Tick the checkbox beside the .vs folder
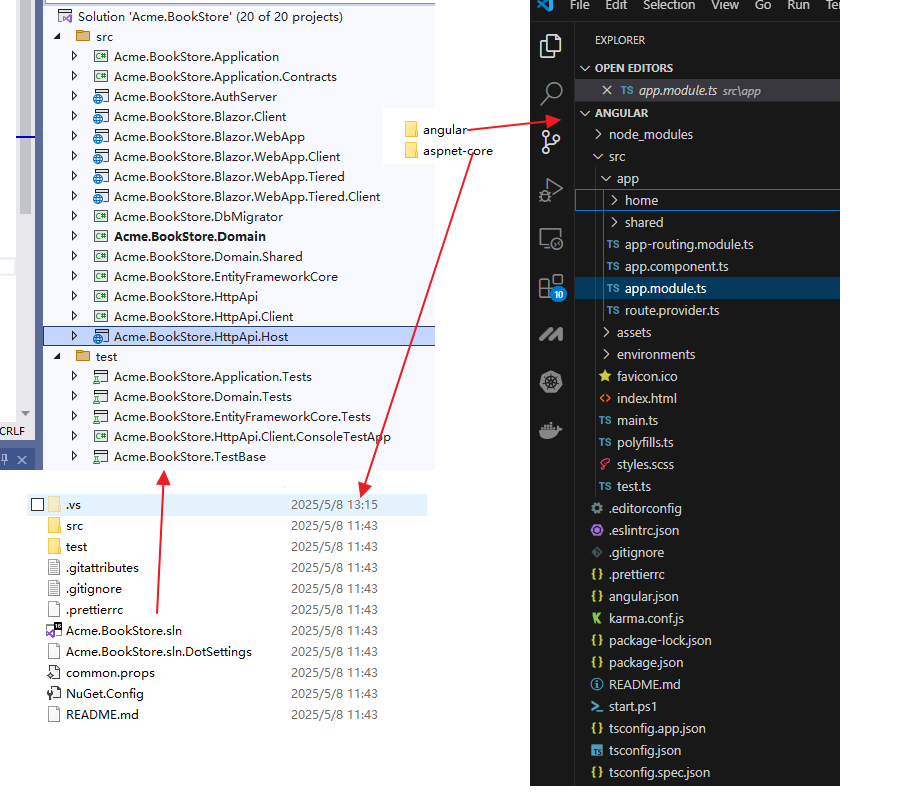 pyautogui.click(x=38, y=505)
